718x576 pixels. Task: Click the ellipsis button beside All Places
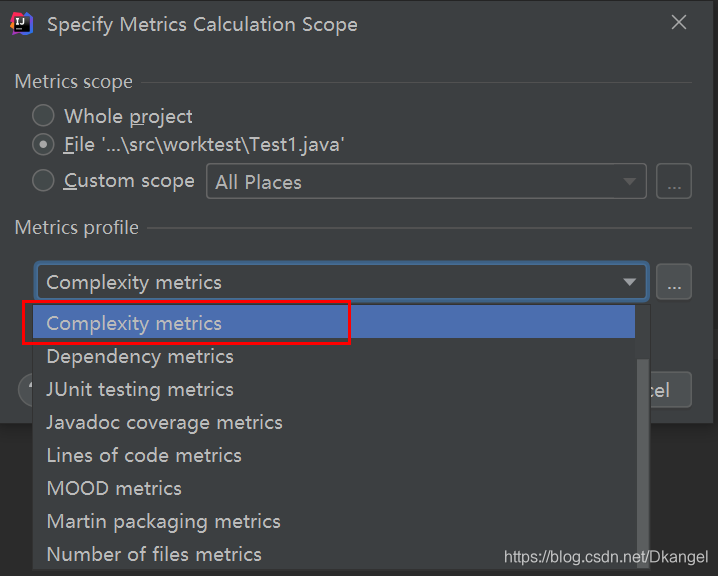coord(674,182)
